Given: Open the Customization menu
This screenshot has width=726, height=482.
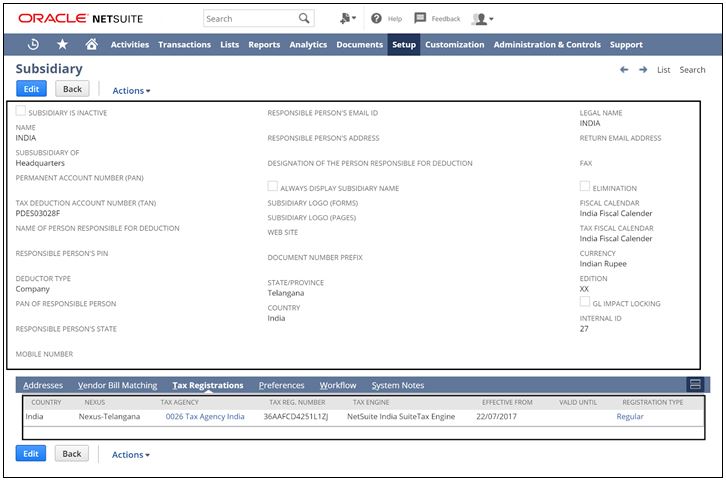Looking at the screenshot, I should 455,44.
